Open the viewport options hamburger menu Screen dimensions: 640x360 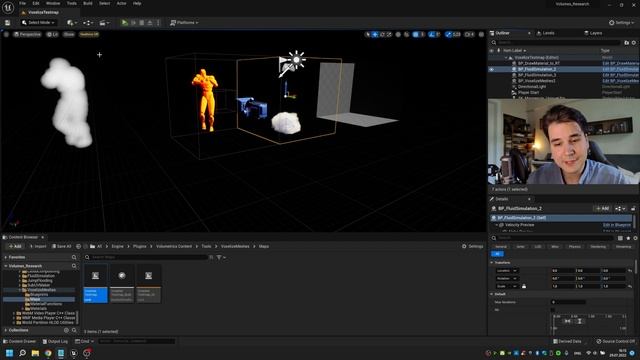[6, 35]
